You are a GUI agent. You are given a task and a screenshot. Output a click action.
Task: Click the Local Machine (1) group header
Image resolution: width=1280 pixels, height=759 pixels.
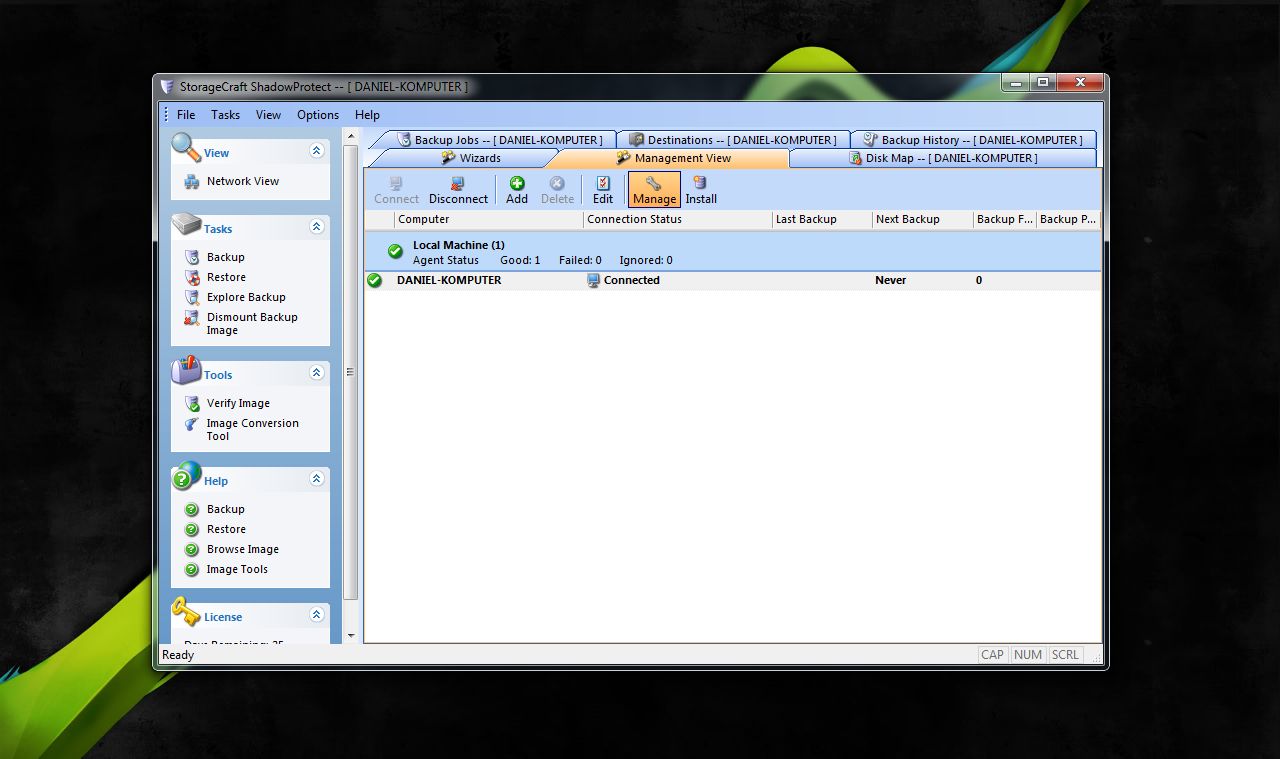pyautogui.click(x=732, y=252)
